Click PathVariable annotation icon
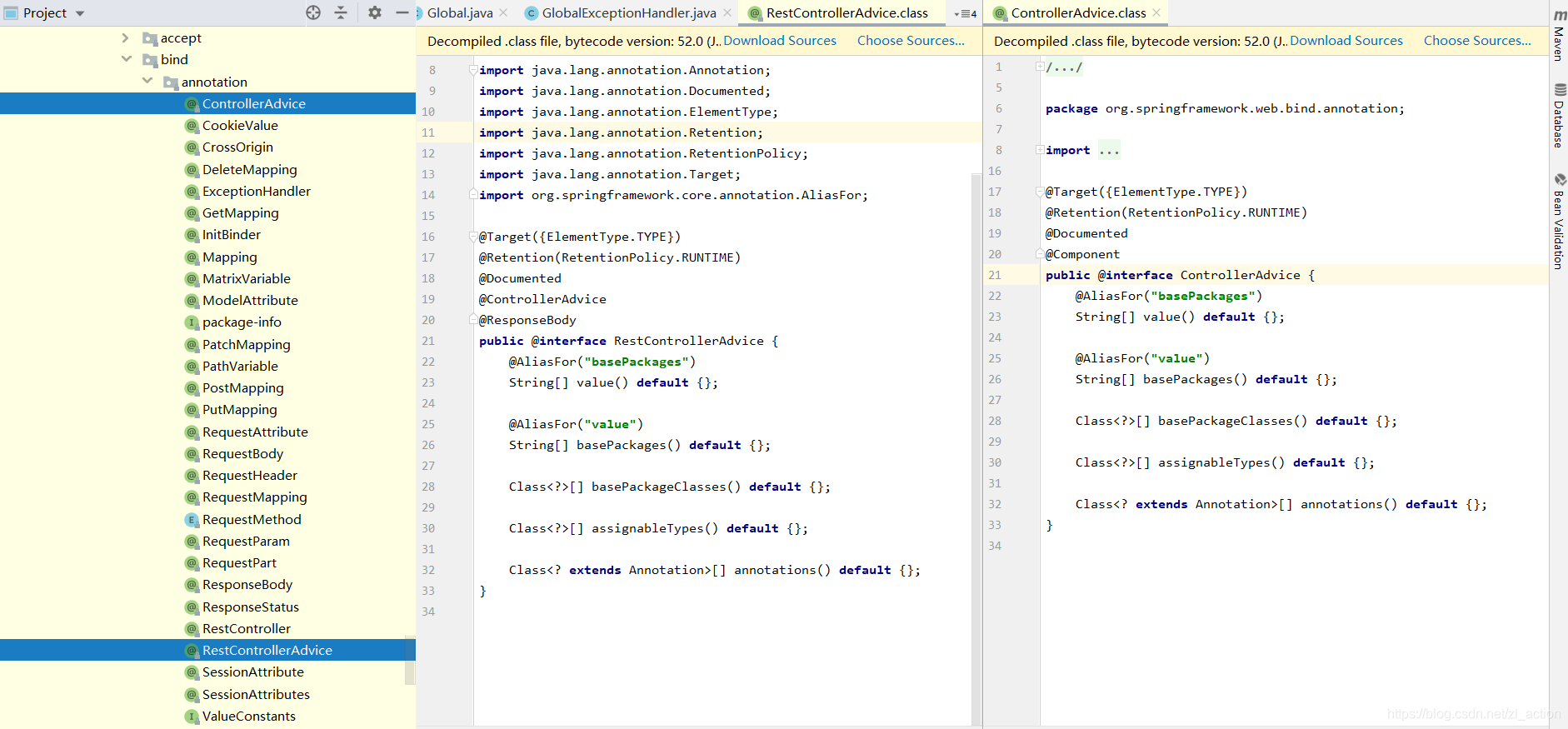The image size is (1568, 729). coord(192,366)
